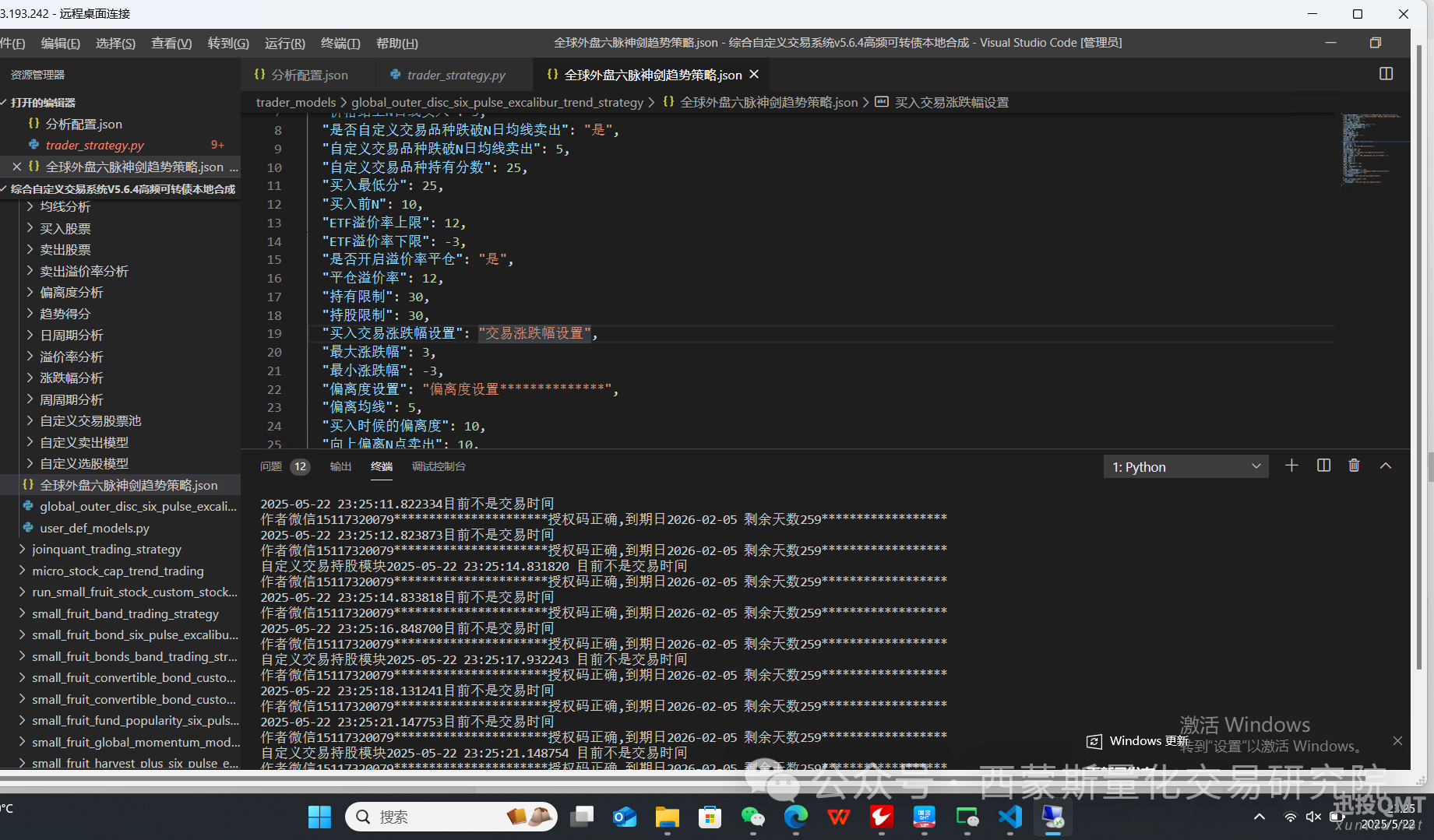Open WPS Office from the taskbar
Viewport: 1434px width, 840px height.
pos(839,817)
